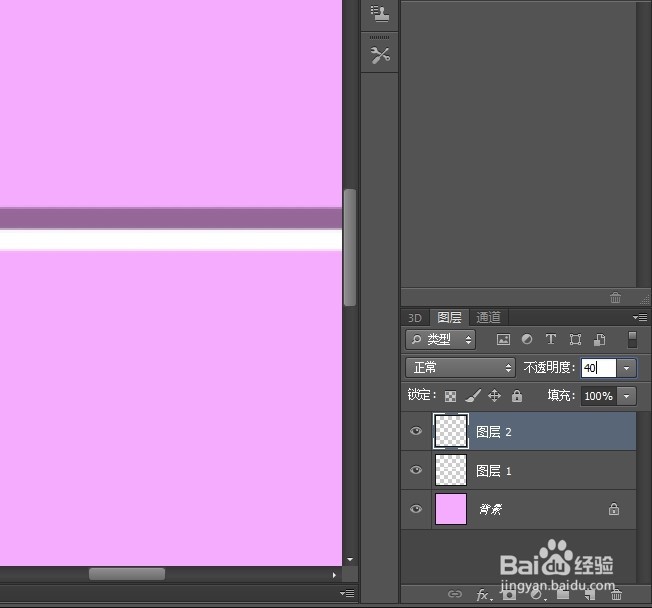Create a new layer icon
This screenshot has width=652, height=608.
coord(590,595)
